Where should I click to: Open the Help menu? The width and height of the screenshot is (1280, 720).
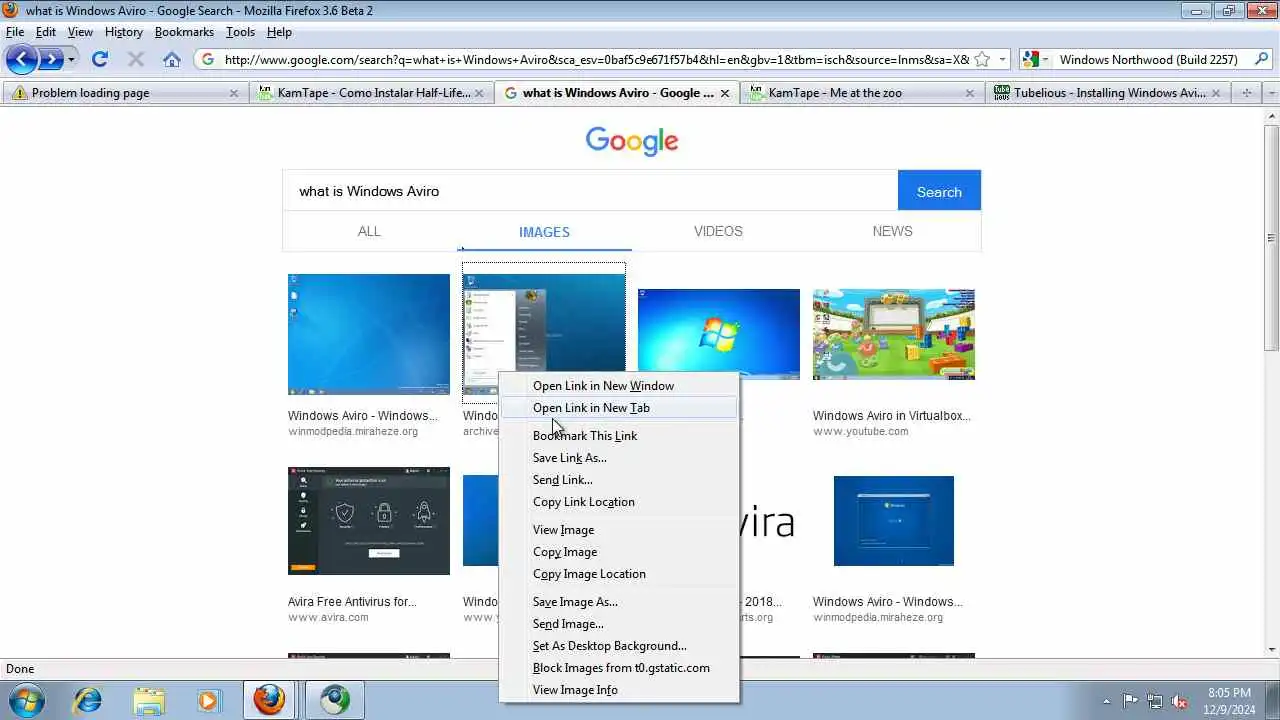[279, 32]
